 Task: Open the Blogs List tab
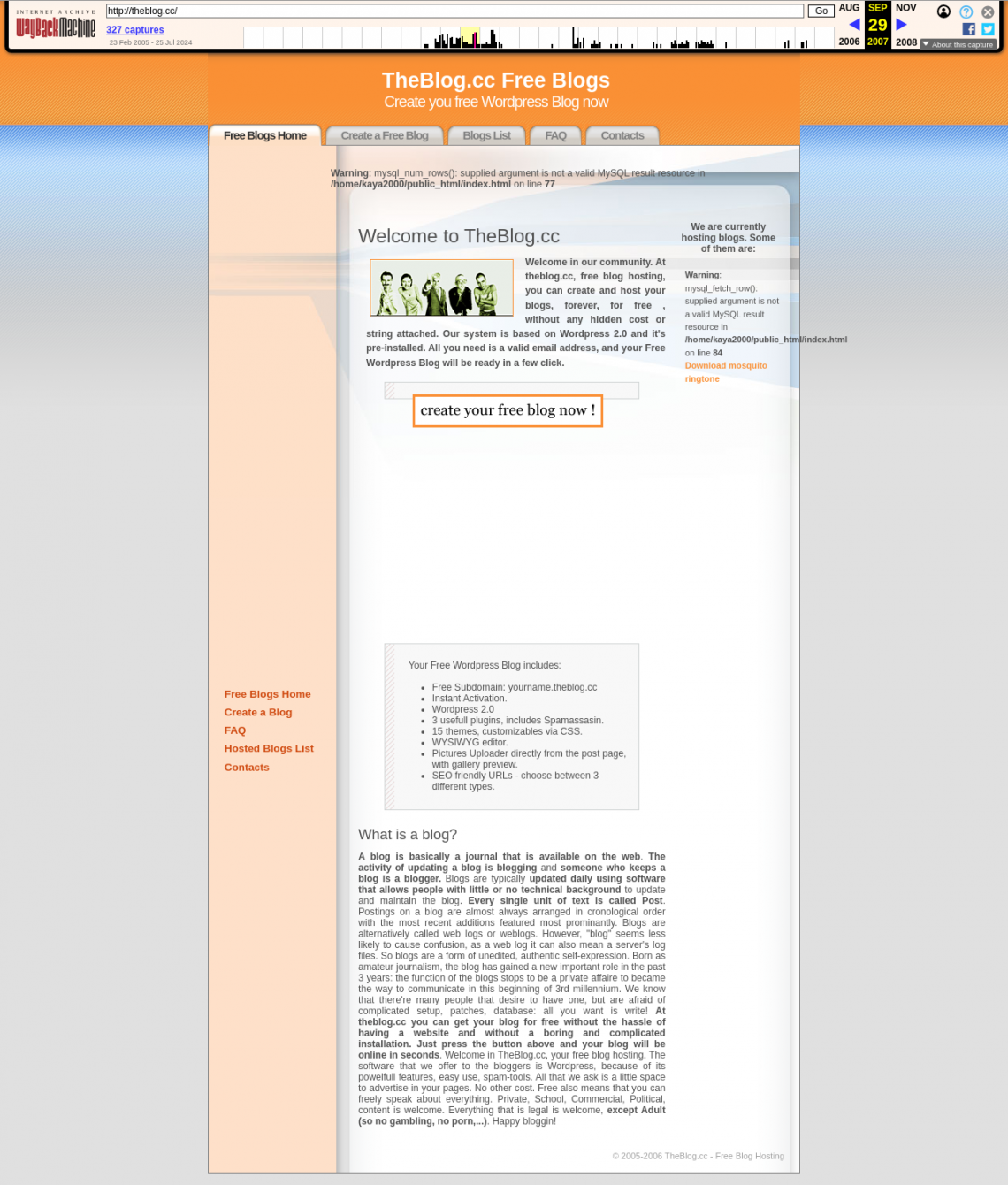pyautogui.click(x=486, y=135)
